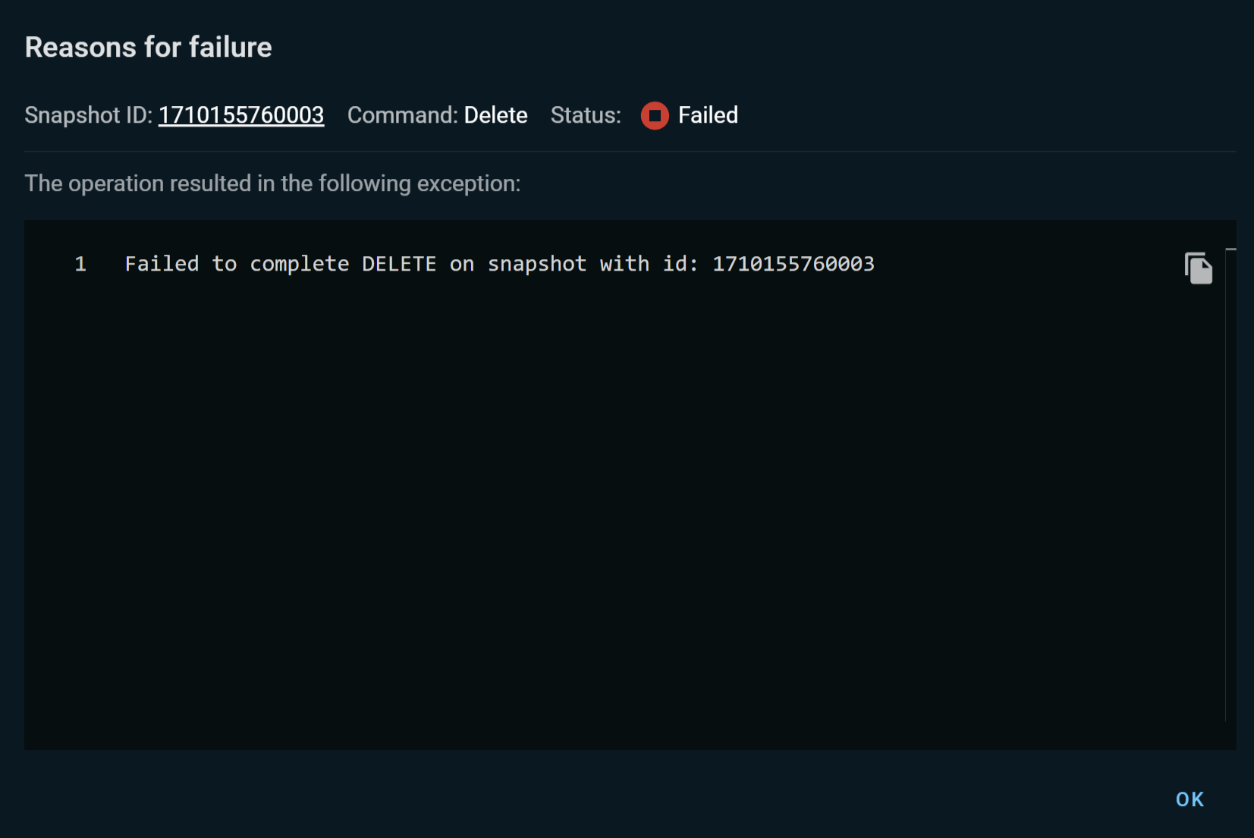Click the Delete command value
1254x838 pixels.
pyautogui.click(x=495, y=116)
